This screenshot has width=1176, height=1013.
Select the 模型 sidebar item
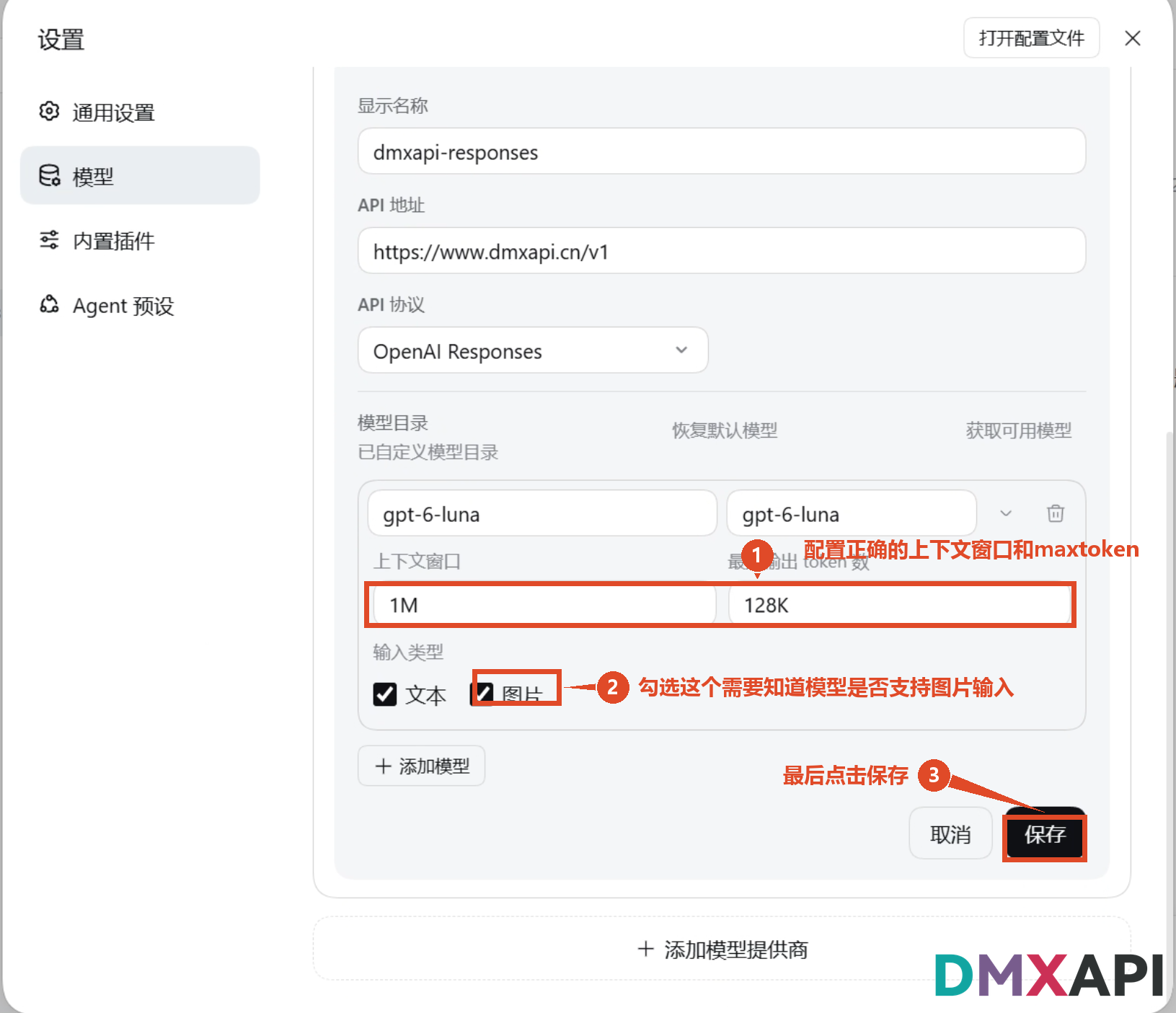[140, 176]
